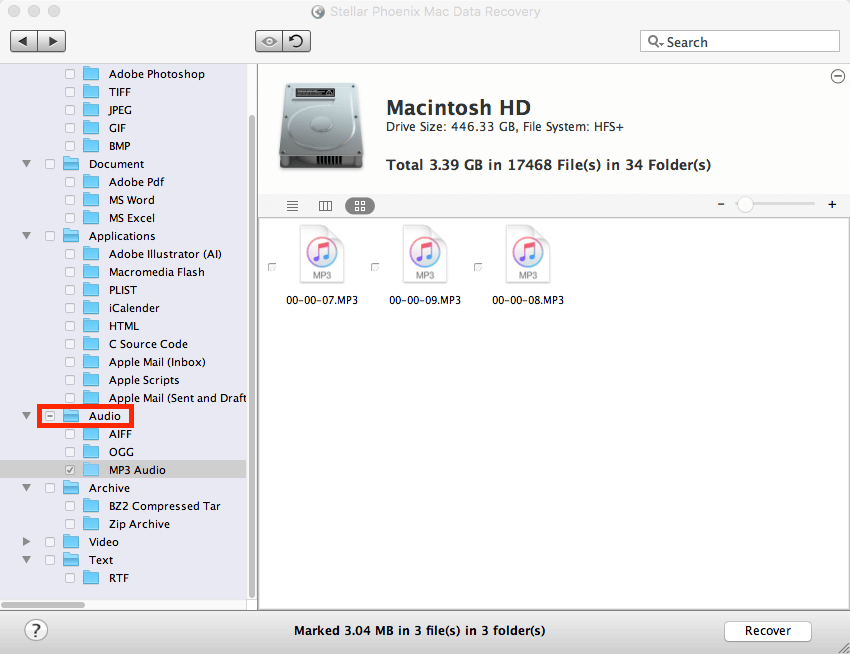Select the 00-00-08.MP3 file icon

pos(528,254)
